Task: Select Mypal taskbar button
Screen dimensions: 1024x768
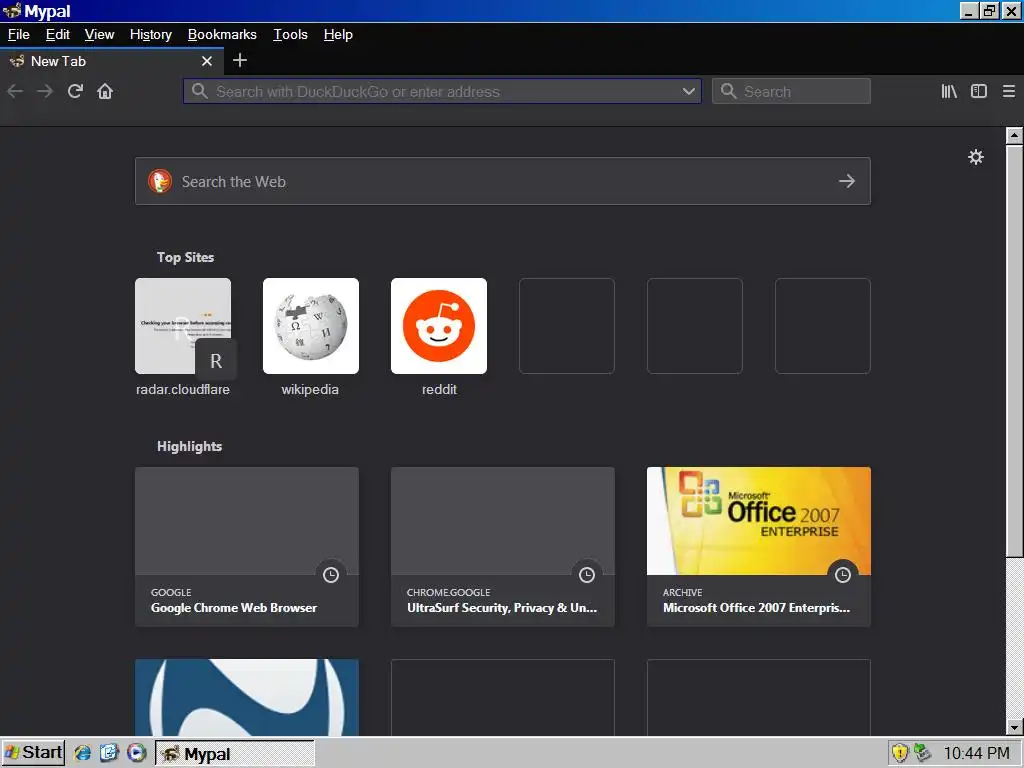Action: tap(234, 753)
